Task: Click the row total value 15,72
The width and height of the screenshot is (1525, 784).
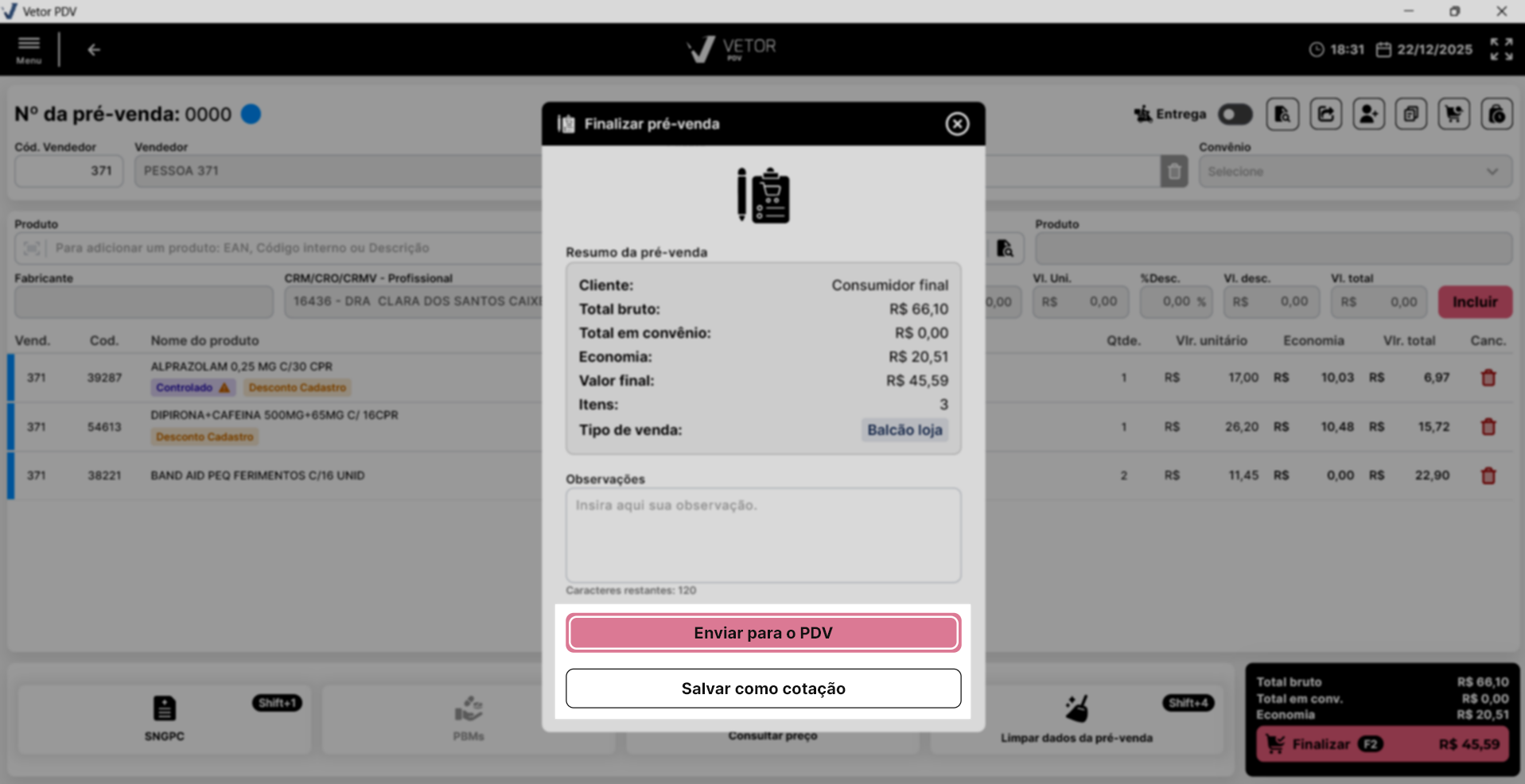Action: (1434, 427)
